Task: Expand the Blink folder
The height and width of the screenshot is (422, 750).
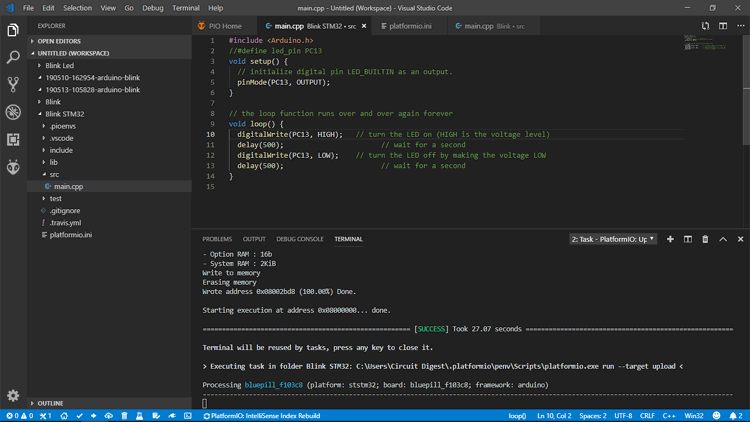Action: (x=110, y=102)
